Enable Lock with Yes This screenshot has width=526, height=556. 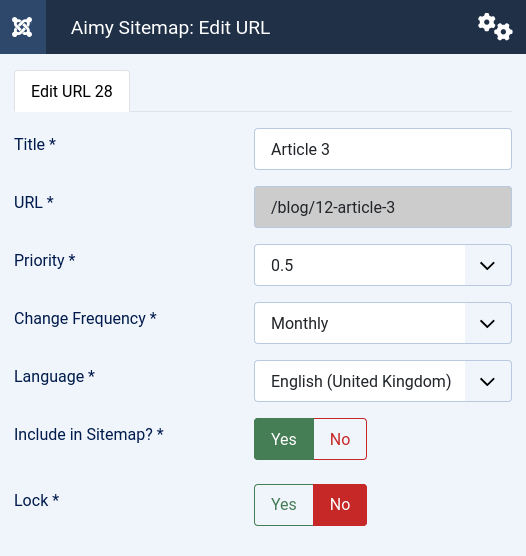pyautogui.click(x=284, y=505)
